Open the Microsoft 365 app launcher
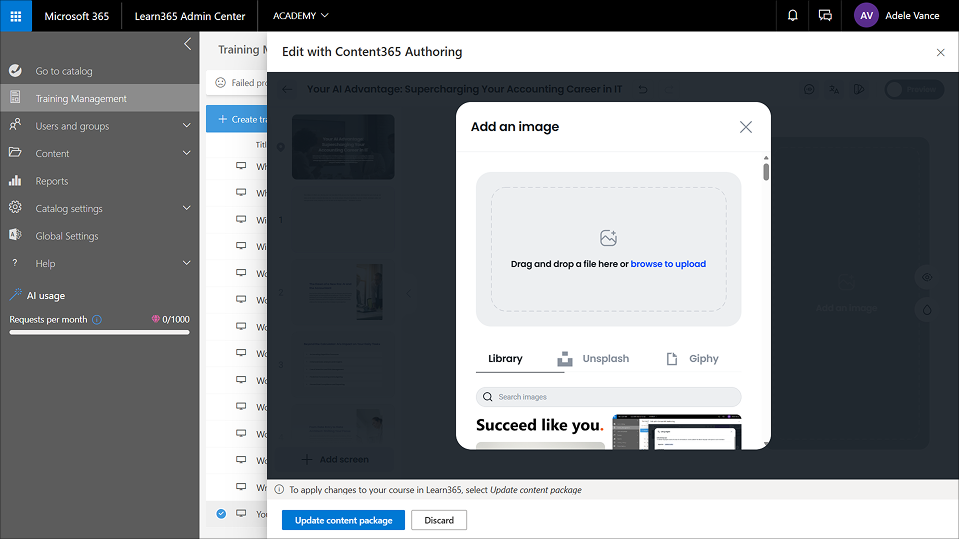 16,16
